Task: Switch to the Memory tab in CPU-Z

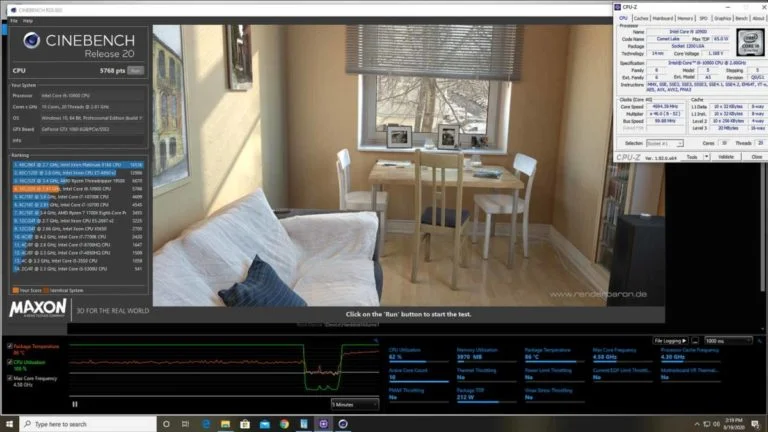Action: click(685, 18)
